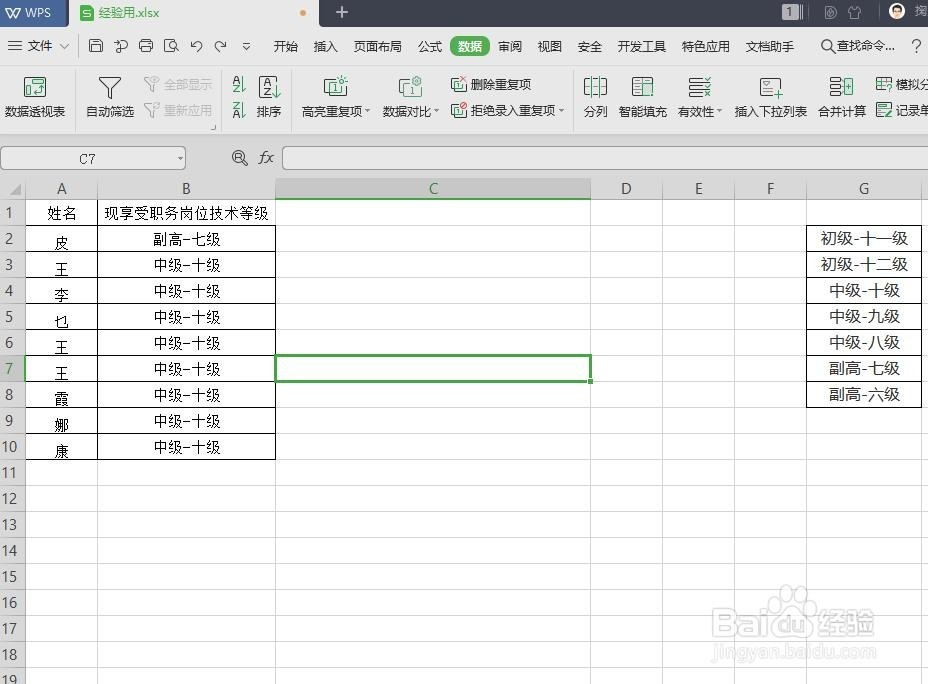The height and width of the screenshot is (684, 928).
Task: Click the Undo arrow
Action: (x=196, y=46)
